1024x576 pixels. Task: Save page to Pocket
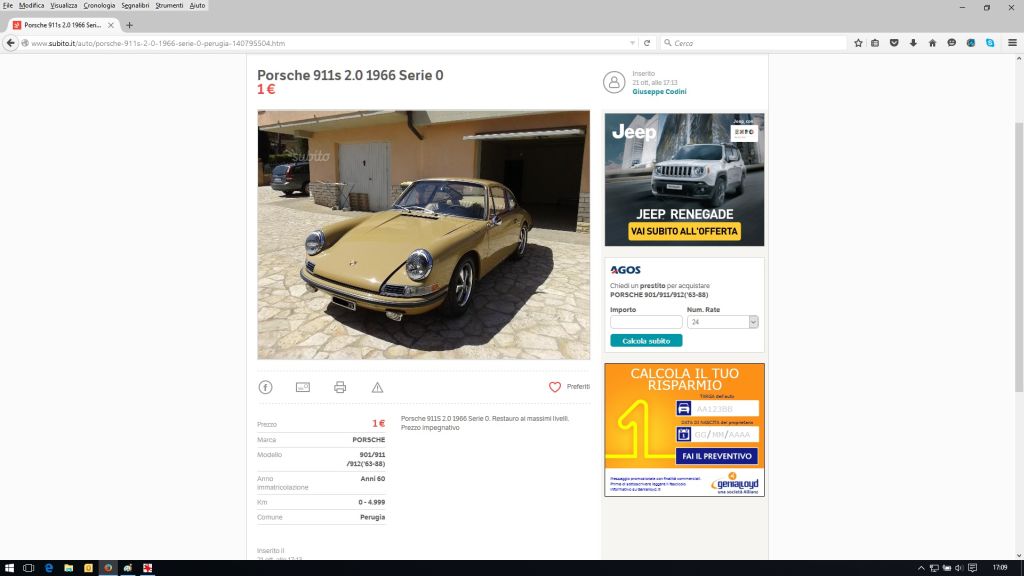pos(894,43)
